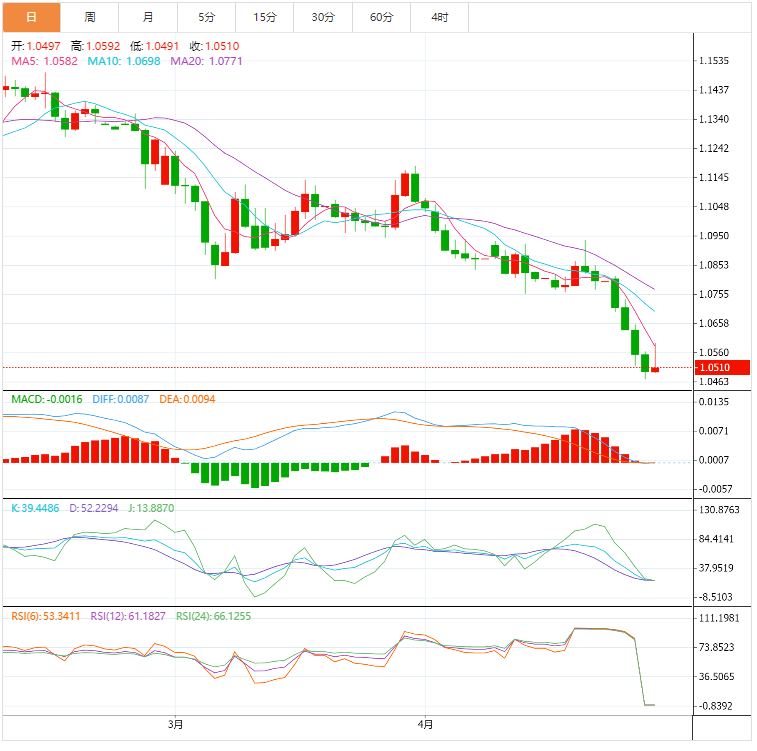
Task: Click the D: 52.2294 value
Action: click(94, 508)
